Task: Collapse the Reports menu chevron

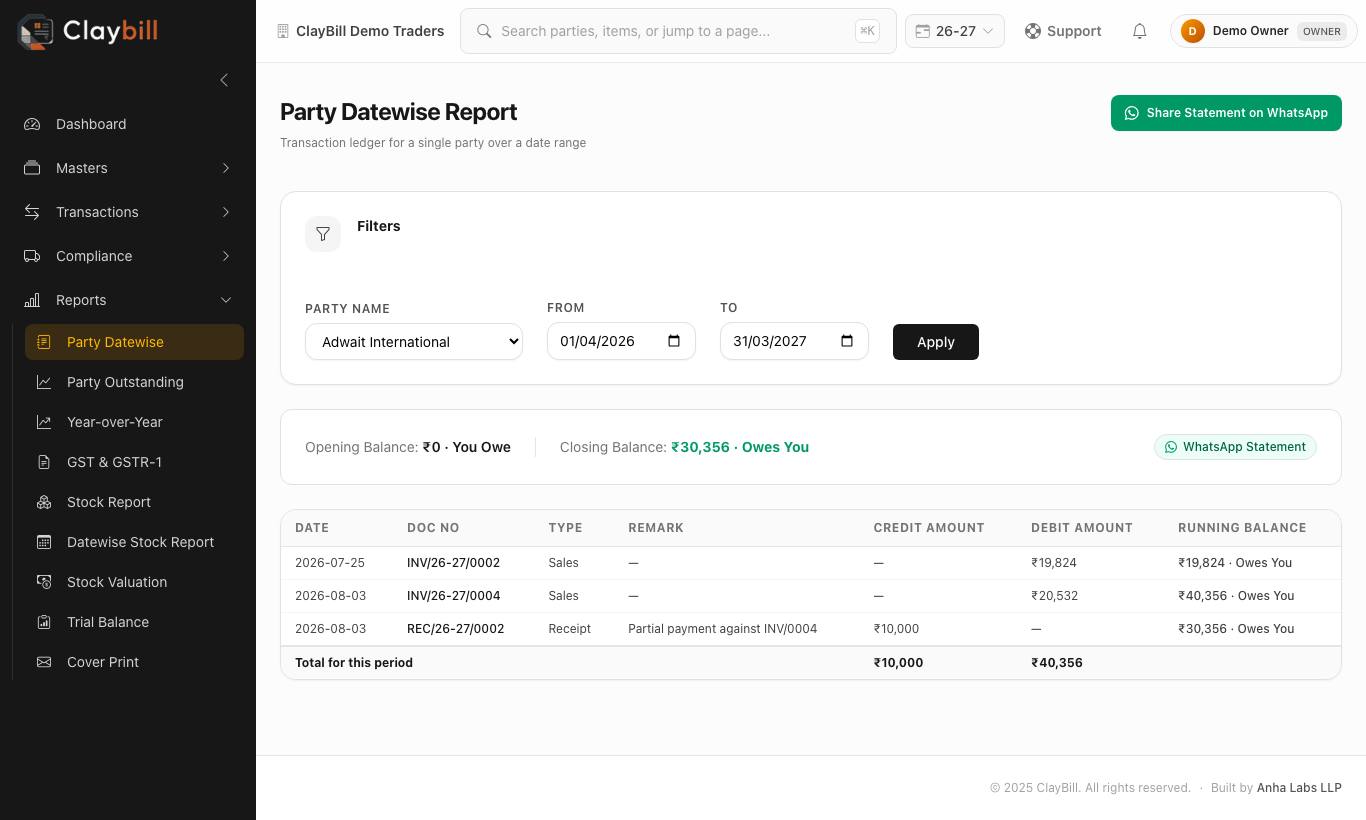Action: coord(226,300)
